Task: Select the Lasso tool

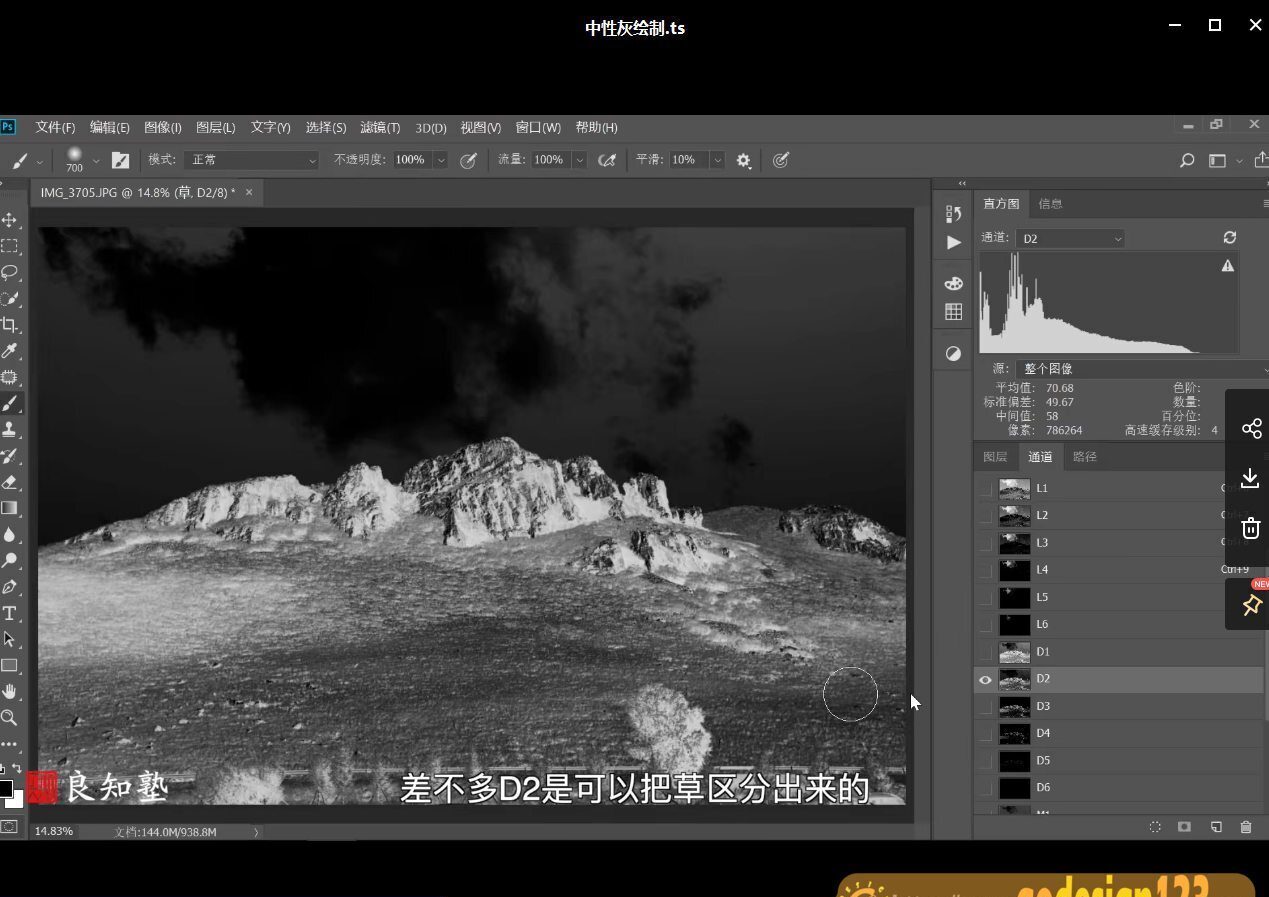Action: click(11, 272)
